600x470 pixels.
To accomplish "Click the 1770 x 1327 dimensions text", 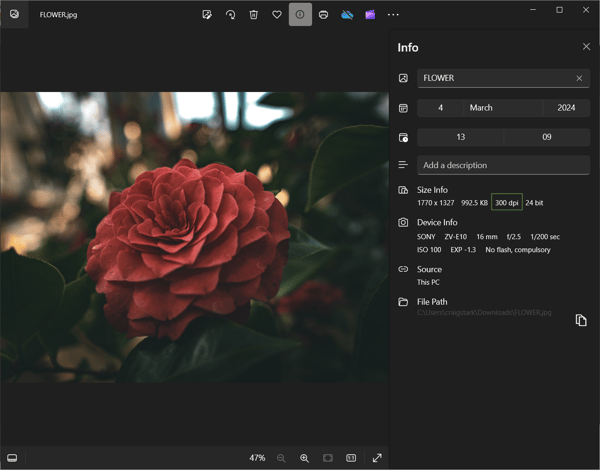I will [435, 203].
